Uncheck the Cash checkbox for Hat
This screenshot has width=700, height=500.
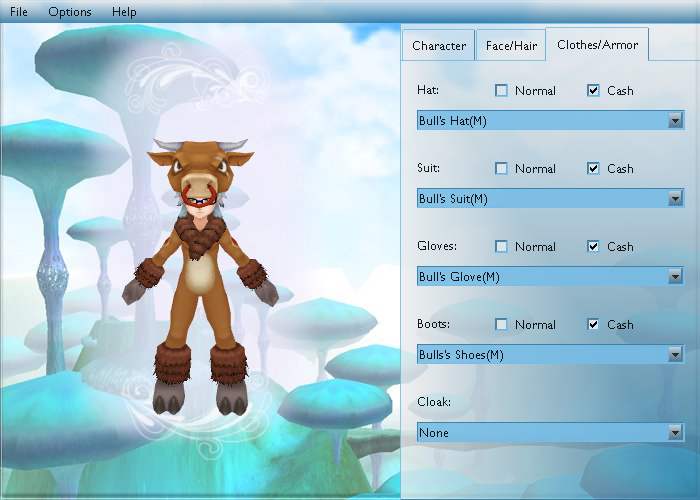[593, 91]
